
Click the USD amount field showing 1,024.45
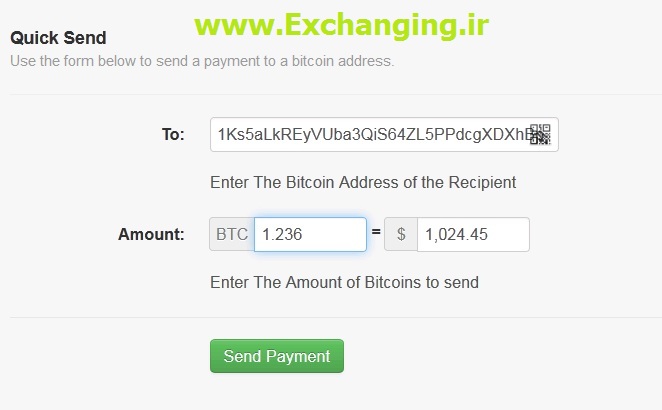(473, 234)
